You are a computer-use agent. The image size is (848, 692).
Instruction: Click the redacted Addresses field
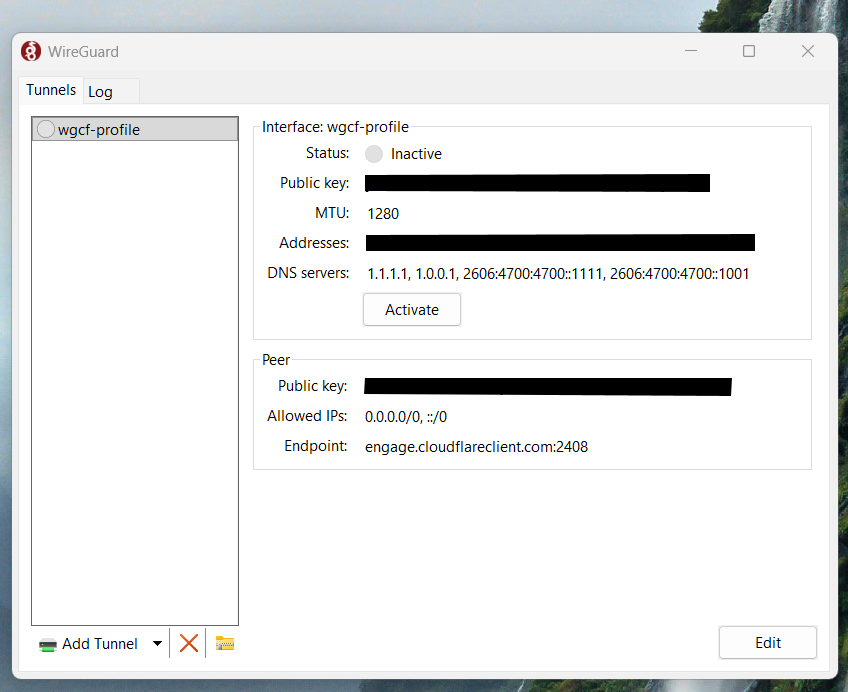[560, 243]
